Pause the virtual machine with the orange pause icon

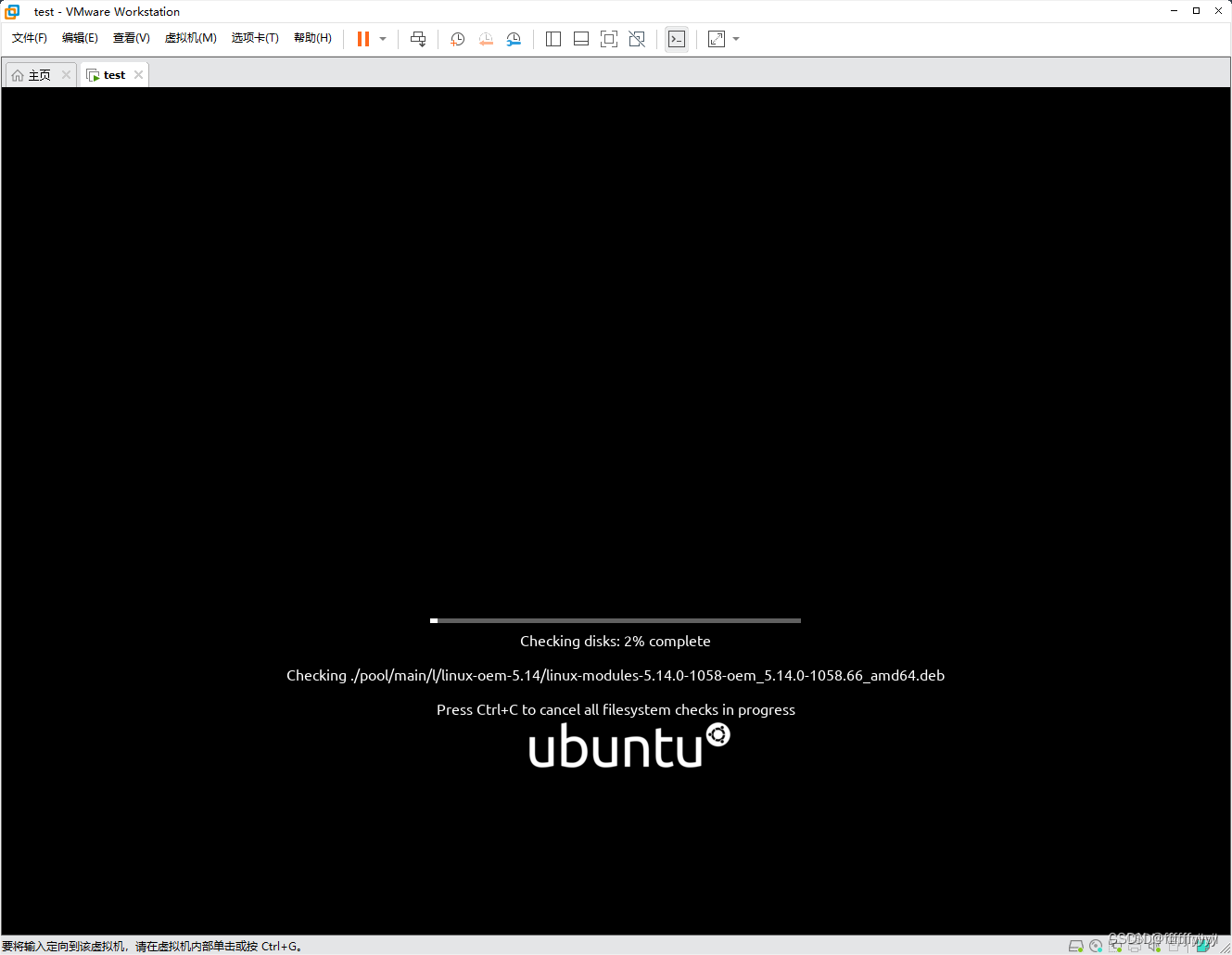tap(363, 39)
